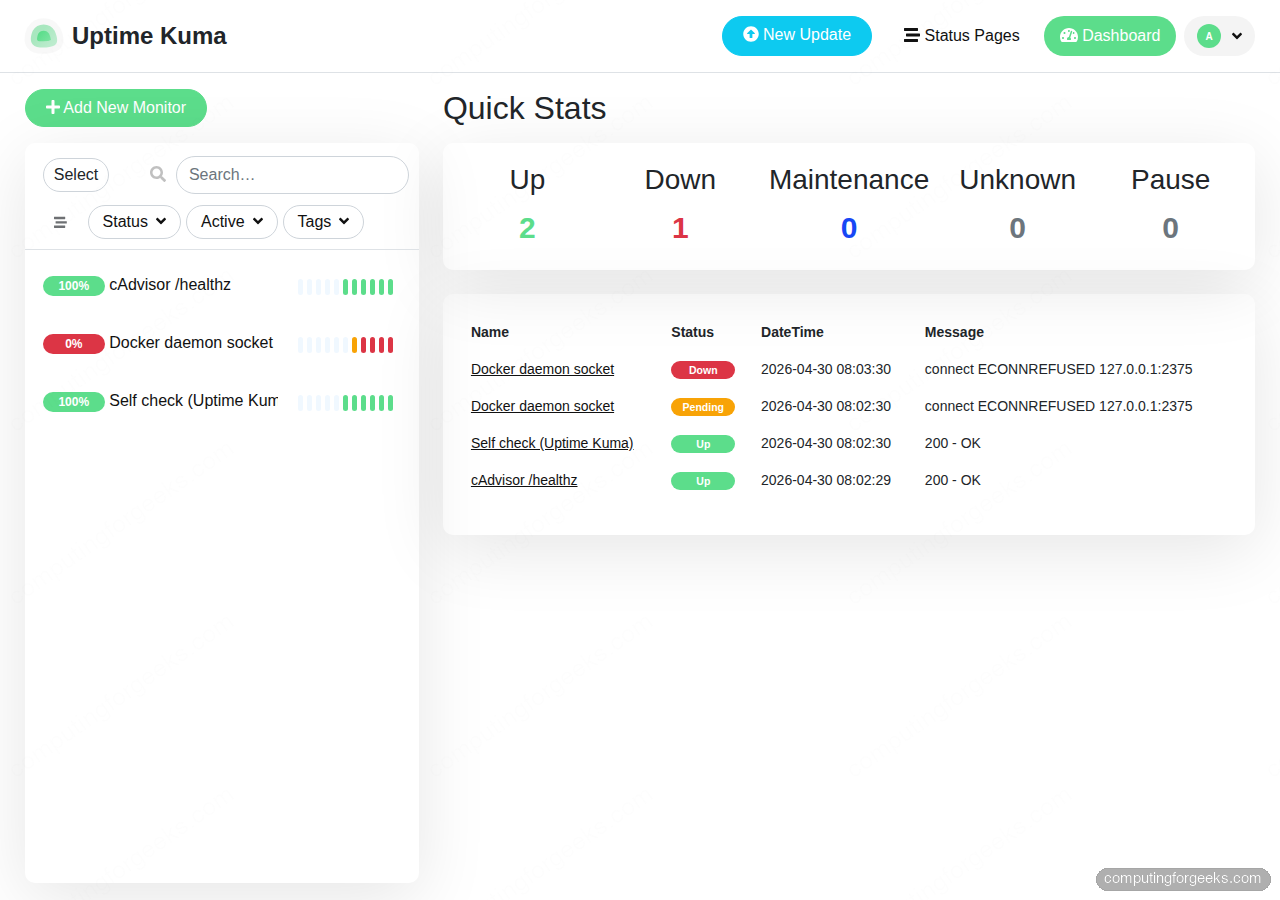Click the user avatar A icon

tap(1209, 36)
